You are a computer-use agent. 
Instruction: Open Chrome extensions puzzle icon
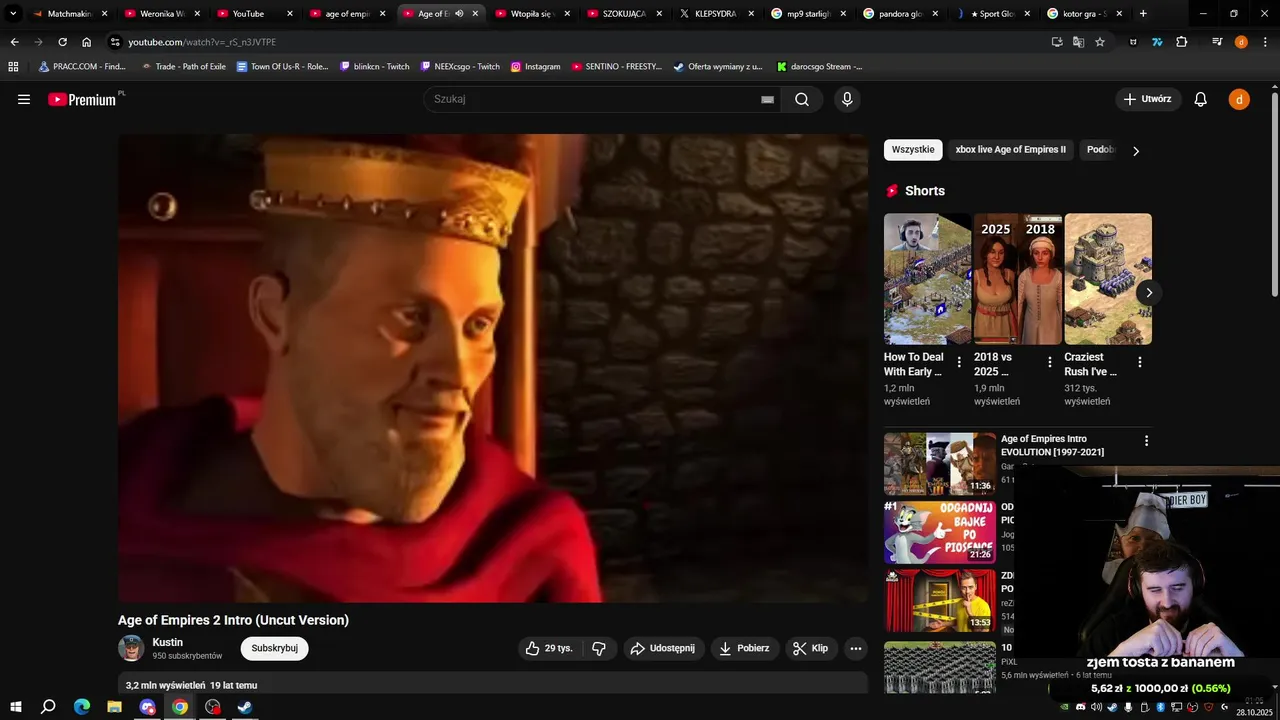tap(1181, 42)
